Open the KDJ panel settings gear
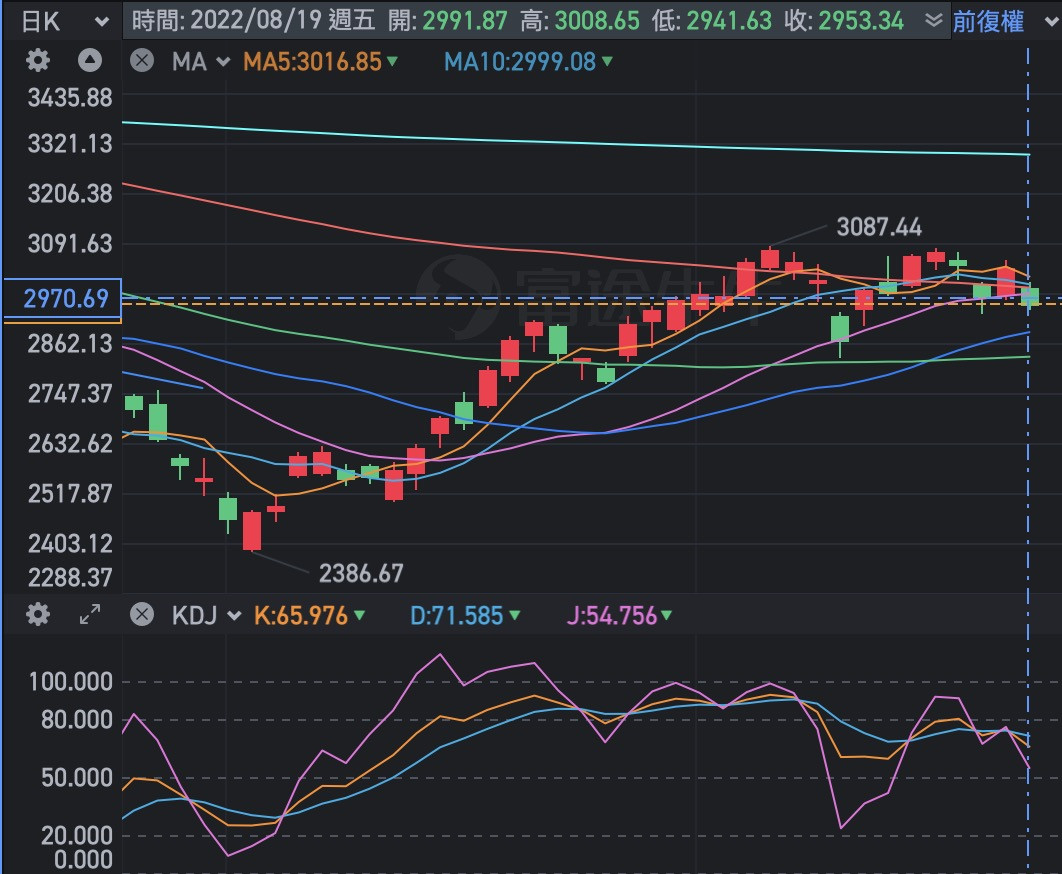Viewport: 1062px width, 874px height. pos(37,614)
